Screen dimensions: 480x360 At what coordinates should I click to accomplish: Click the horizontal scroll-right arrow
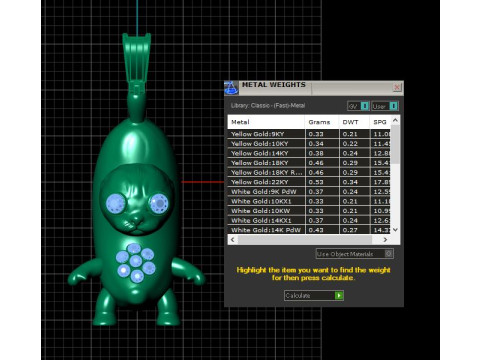[x=385, y=240]
